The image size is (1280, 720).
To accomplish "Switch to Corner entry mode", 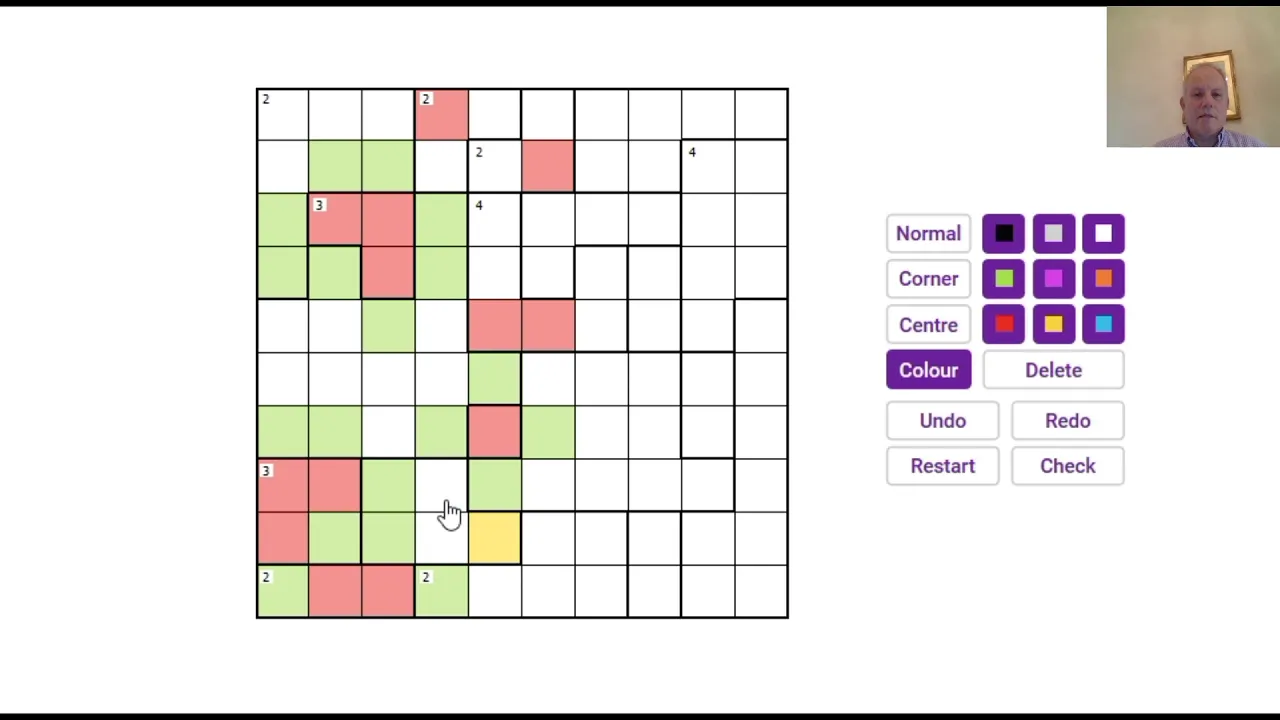I will [928, 279].
